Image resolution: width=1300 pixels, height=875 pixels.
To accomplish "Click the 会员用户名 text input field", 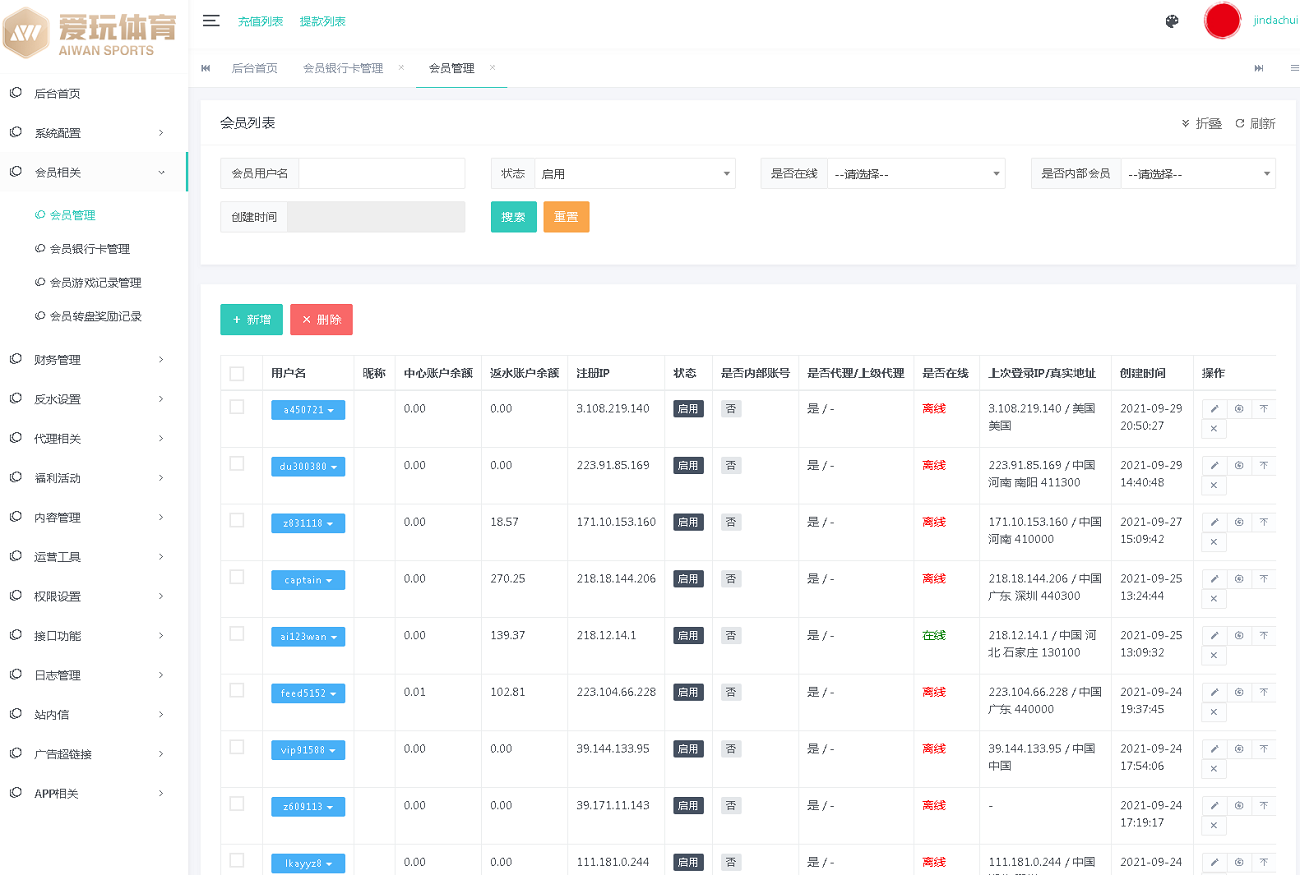I will tap(381, 174).
